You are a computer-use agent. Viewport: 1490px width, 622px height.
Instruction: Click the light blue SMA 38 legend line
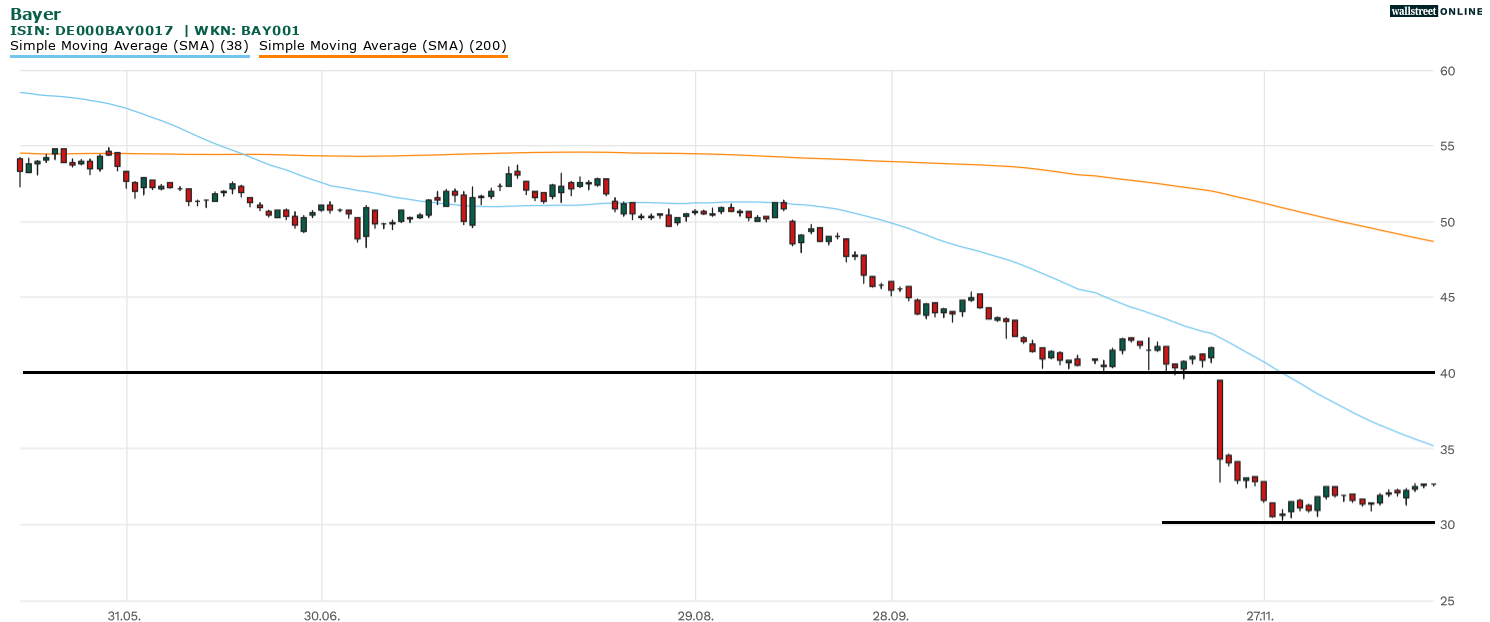pyautogui.click(x=129, y=56)
